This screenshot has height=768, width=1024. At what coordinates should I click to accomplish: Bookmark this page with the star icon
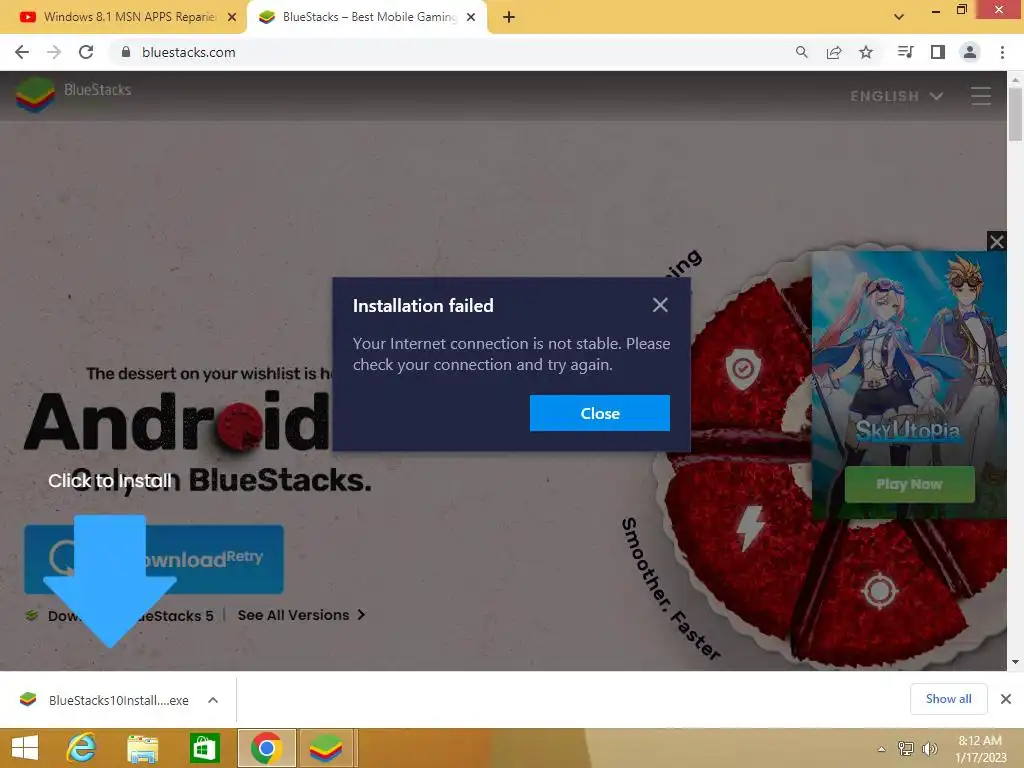866,52
